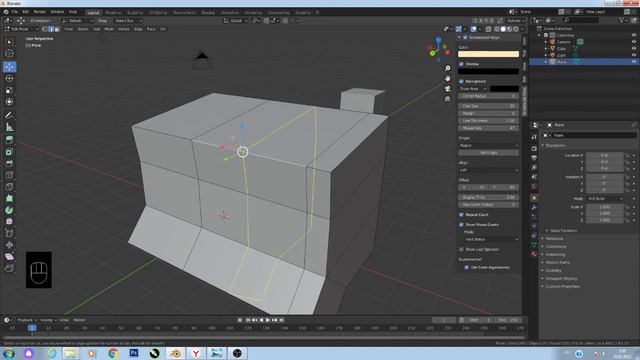Open the XYZ Euler rotation mode dropdown
Screen dimensions: 640x360
point(606,198)
